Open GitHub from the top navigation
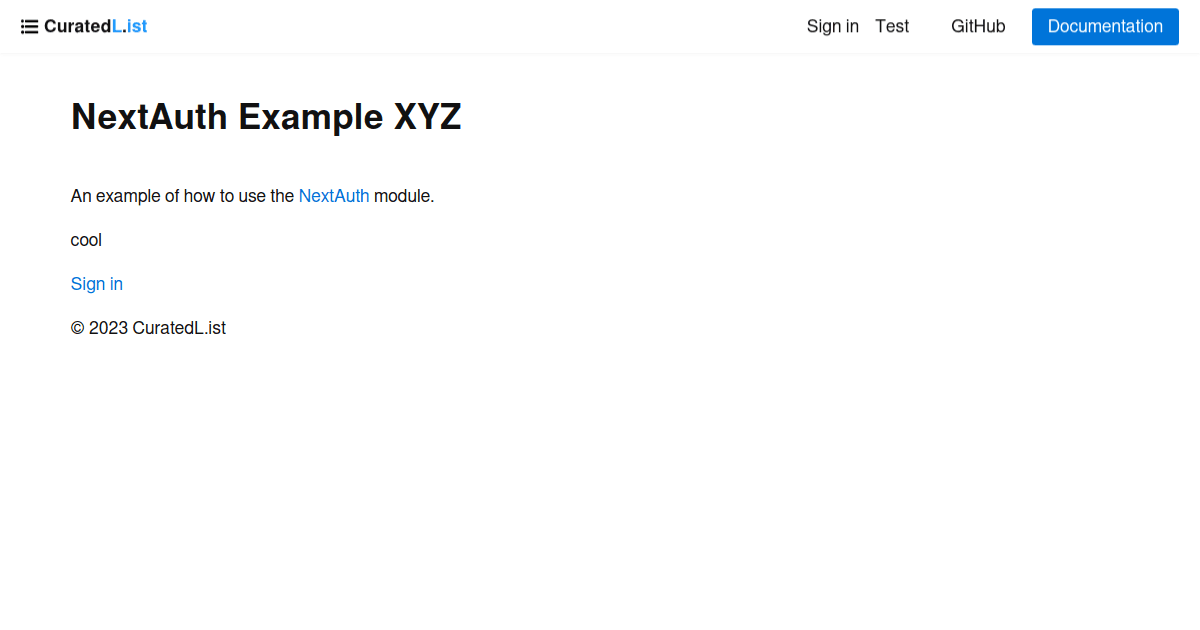 pos(978,26)
